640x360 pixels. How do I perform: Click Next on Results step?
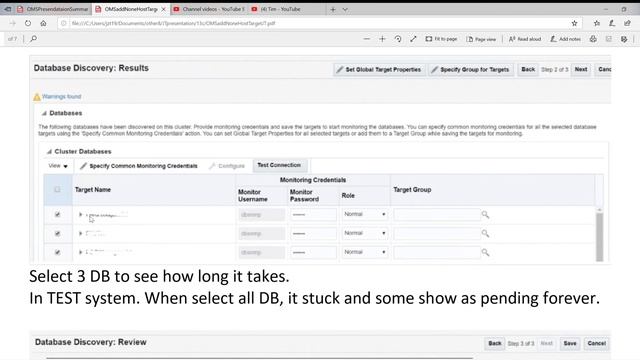coord(581,69)
